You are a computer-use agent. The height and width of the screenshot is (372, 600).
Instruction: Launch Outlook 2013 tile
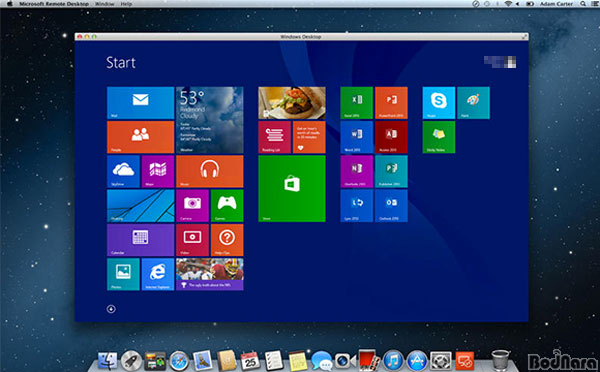coord(391,206)
